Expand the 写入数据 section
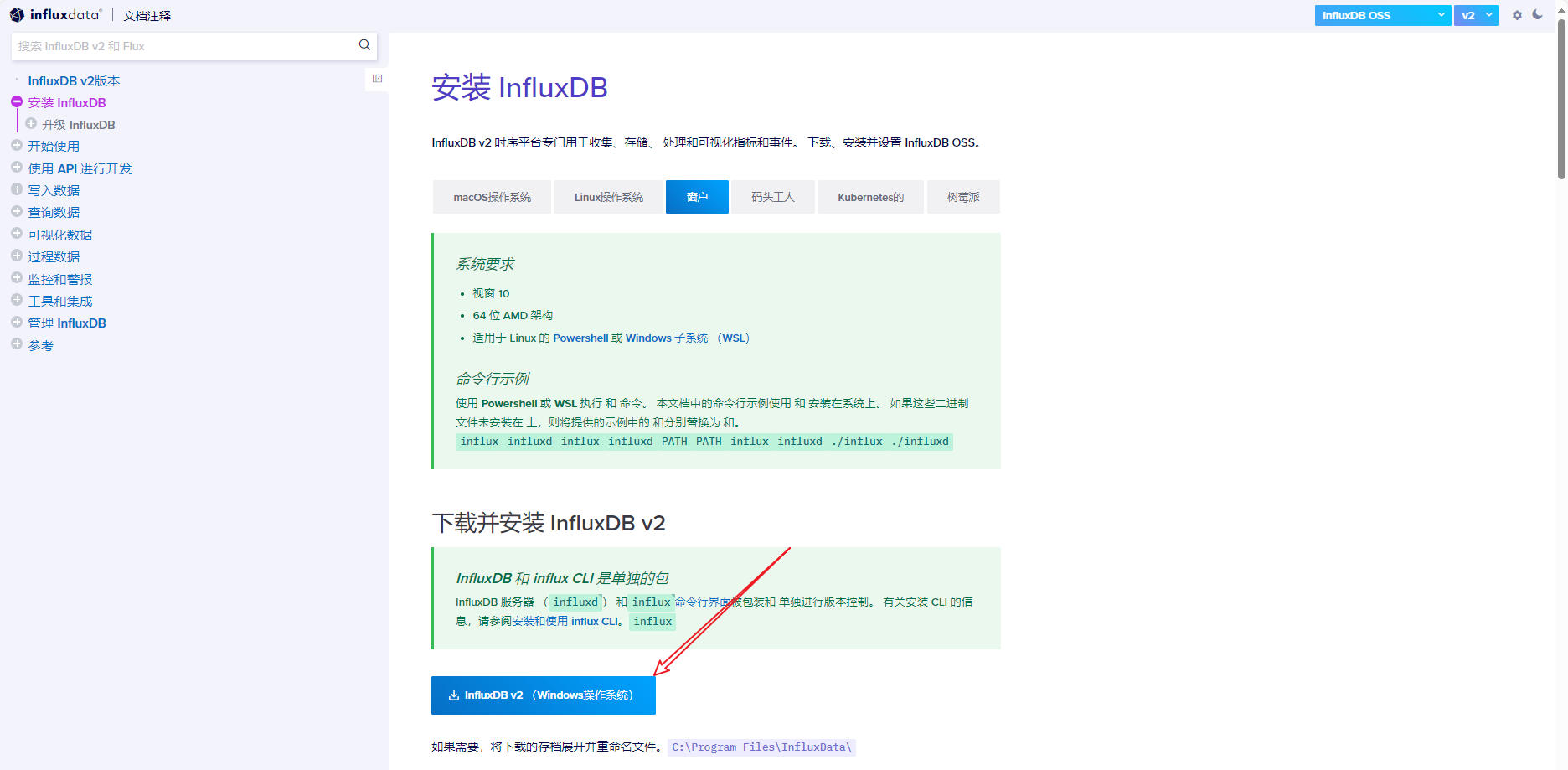1568x770 pixels. [17, 189]
